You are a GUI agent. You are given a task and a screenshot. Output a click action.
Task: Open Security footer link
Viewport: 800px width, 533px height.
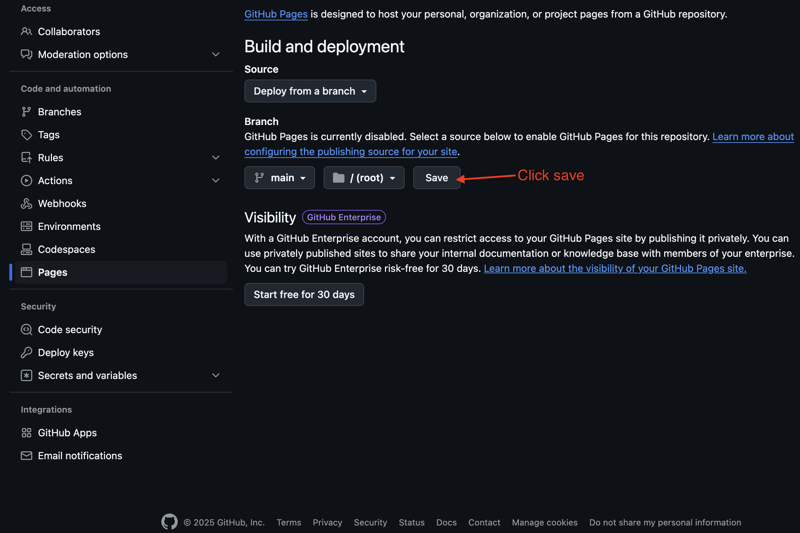[370, 522]
